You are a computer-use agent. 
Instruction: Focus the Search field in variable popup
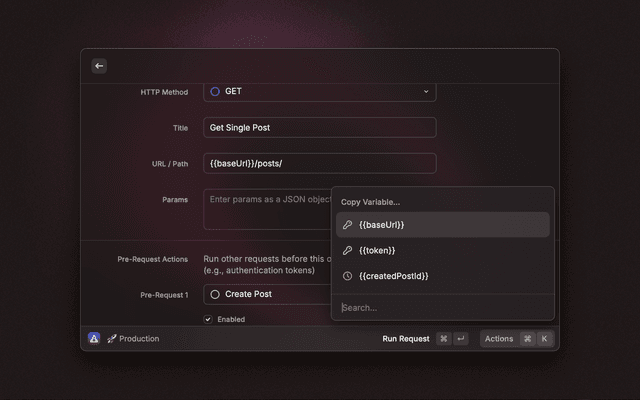point(442,307)
